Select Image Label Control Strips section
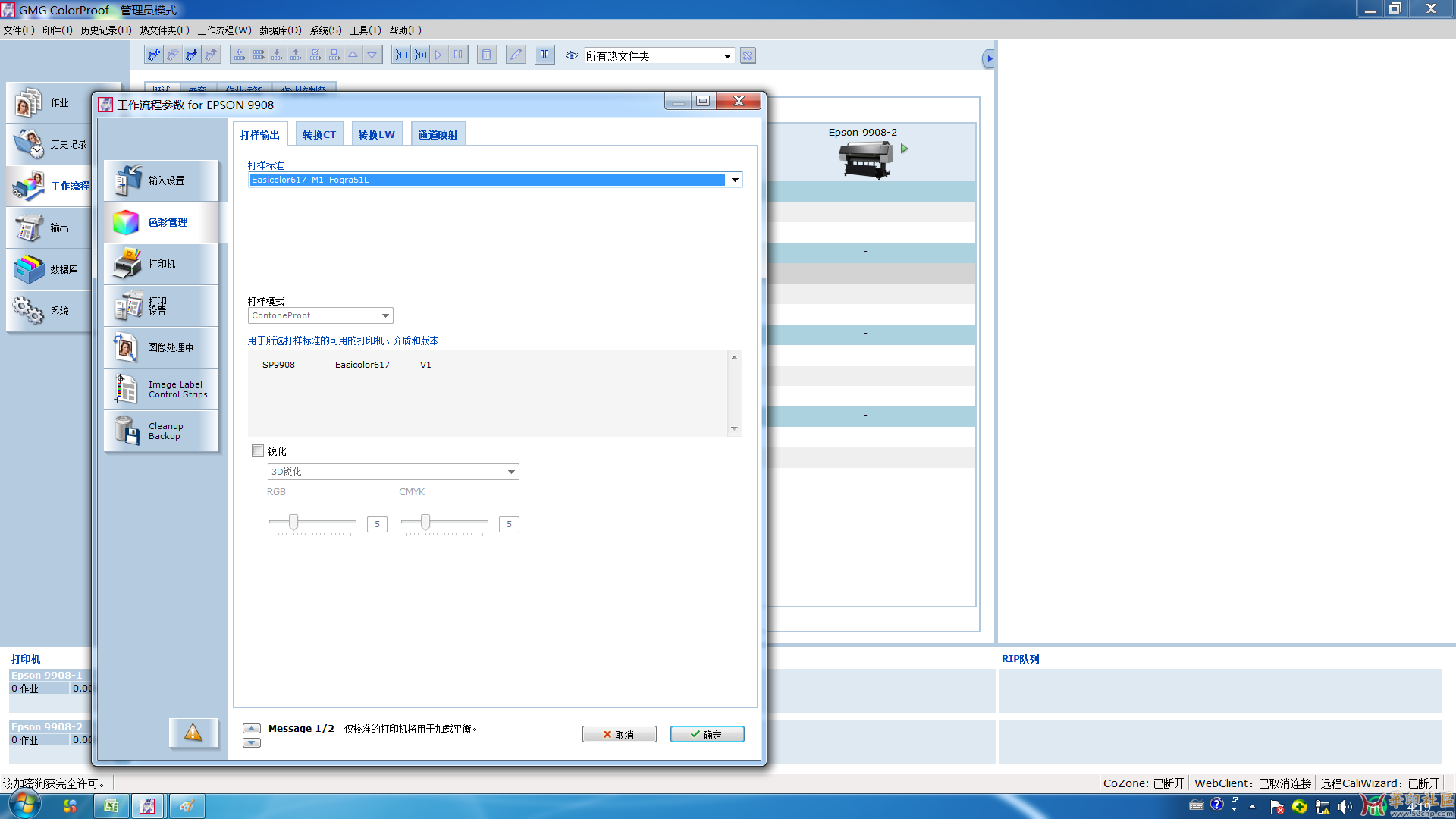 162,389
